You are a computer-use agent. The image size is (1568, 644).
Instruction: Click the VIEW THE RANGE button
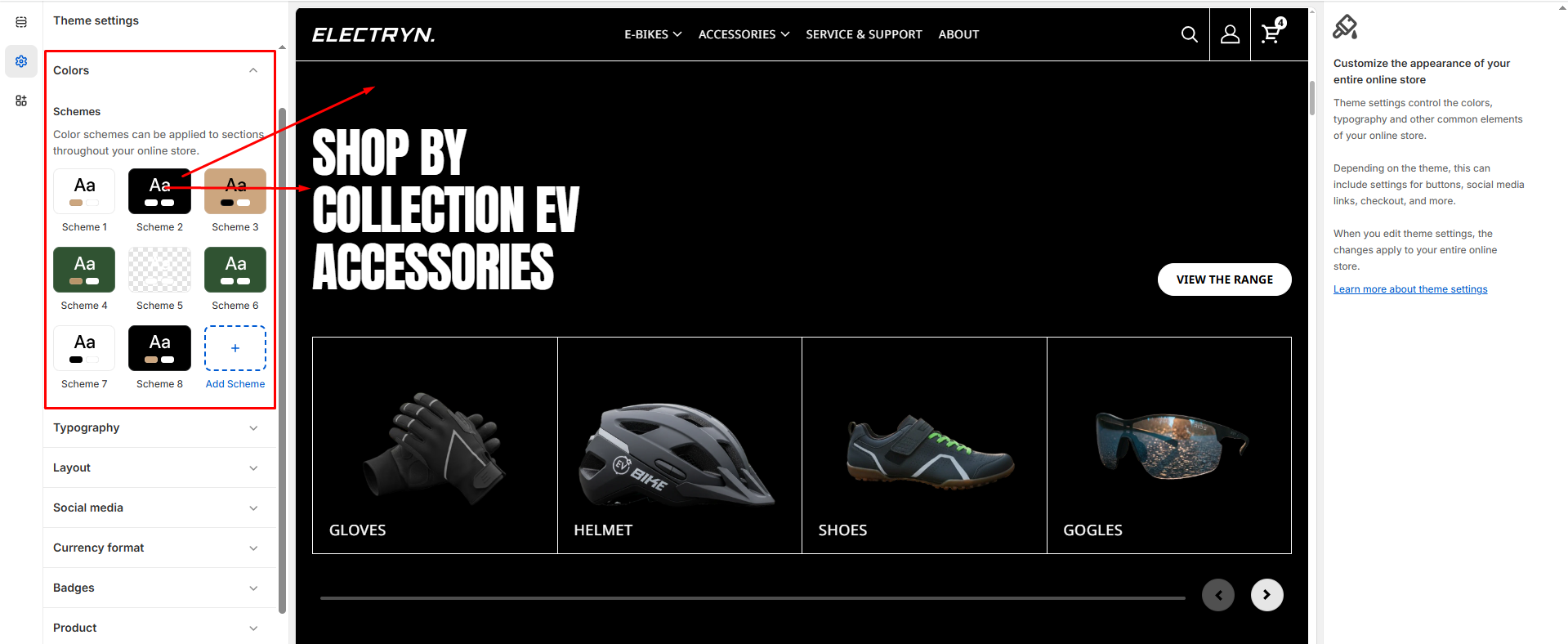pyautogui.click(x=1224, y=280)
